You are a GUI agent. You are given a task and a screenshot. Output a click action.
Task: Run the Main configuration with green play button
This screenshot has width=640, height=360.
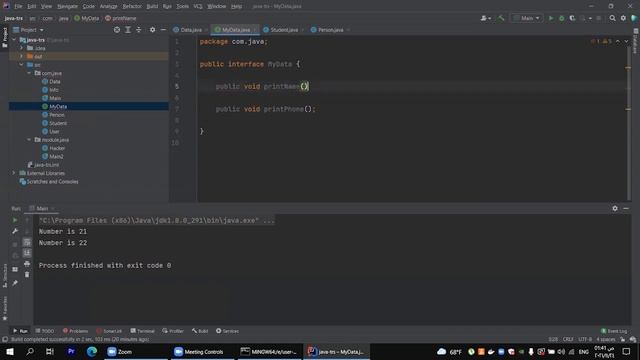pos(551,18)
